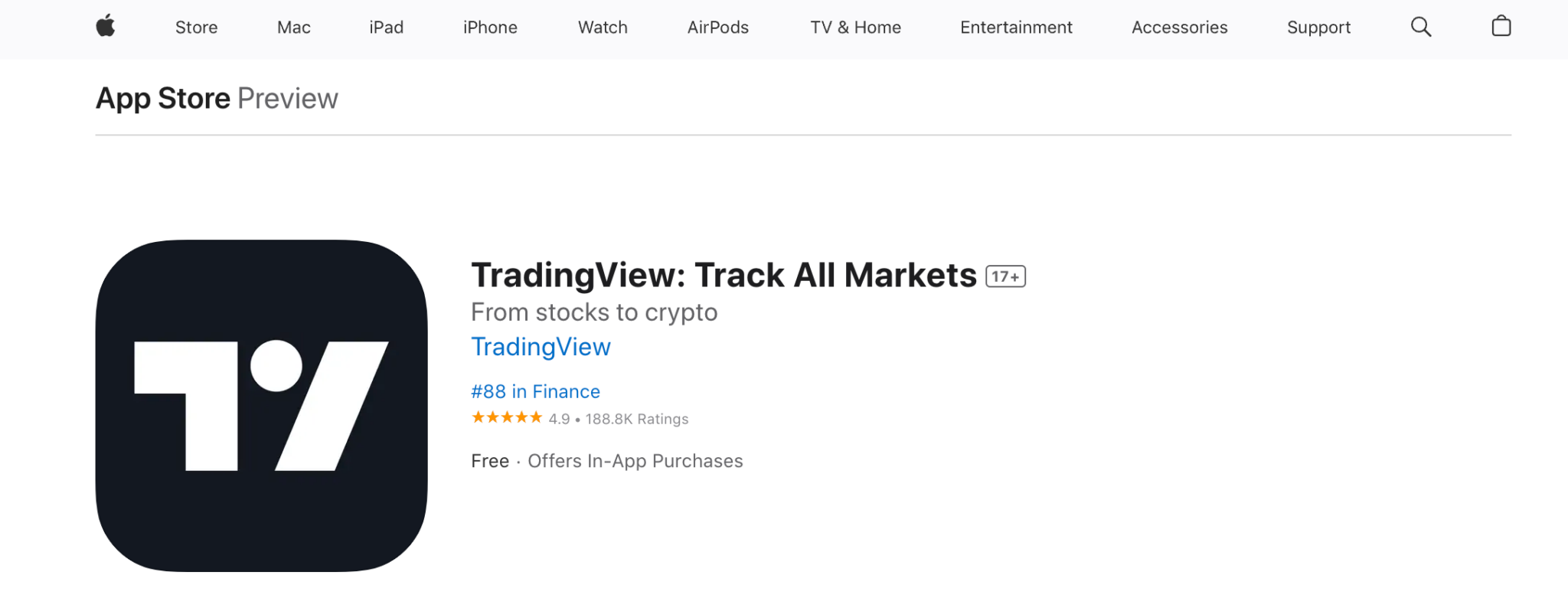
Task: Open the iPhone section
Action: 489,27
